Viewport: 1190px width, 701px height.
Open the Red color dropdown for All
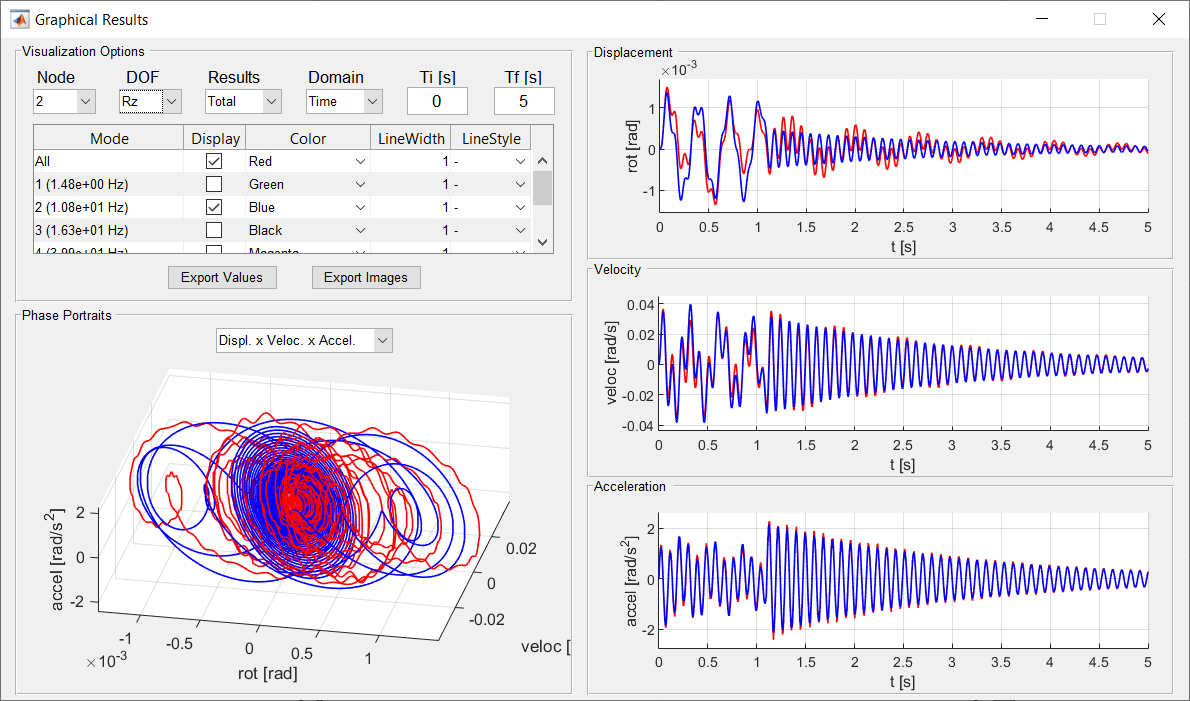click(307, 161)
